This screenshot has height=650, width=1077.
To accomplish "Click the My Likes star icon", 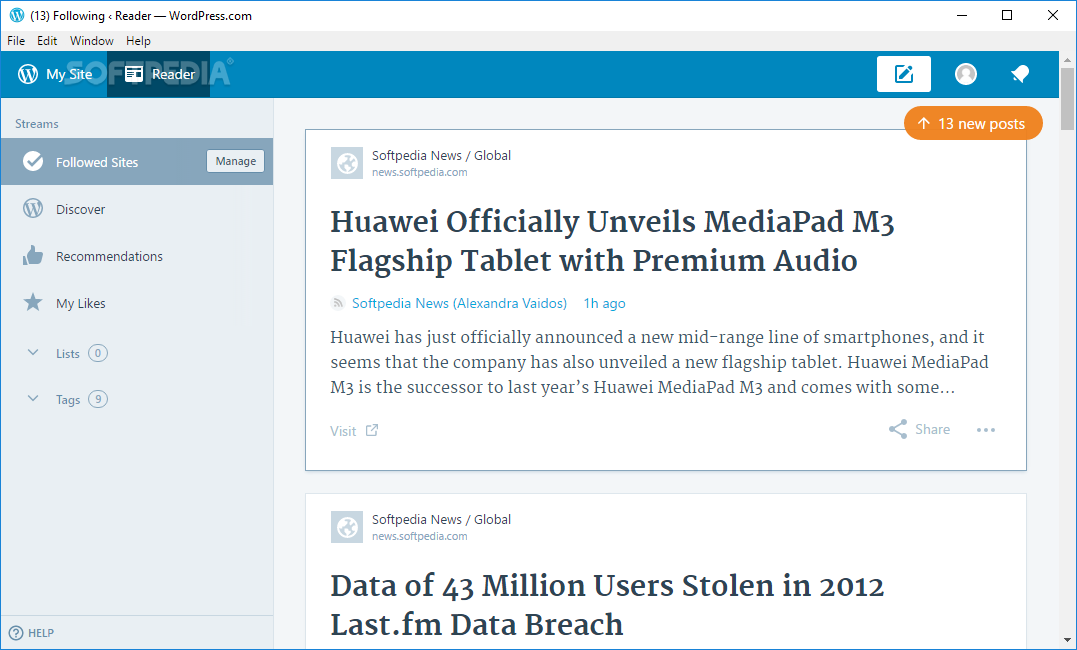I will click(33, 302).
